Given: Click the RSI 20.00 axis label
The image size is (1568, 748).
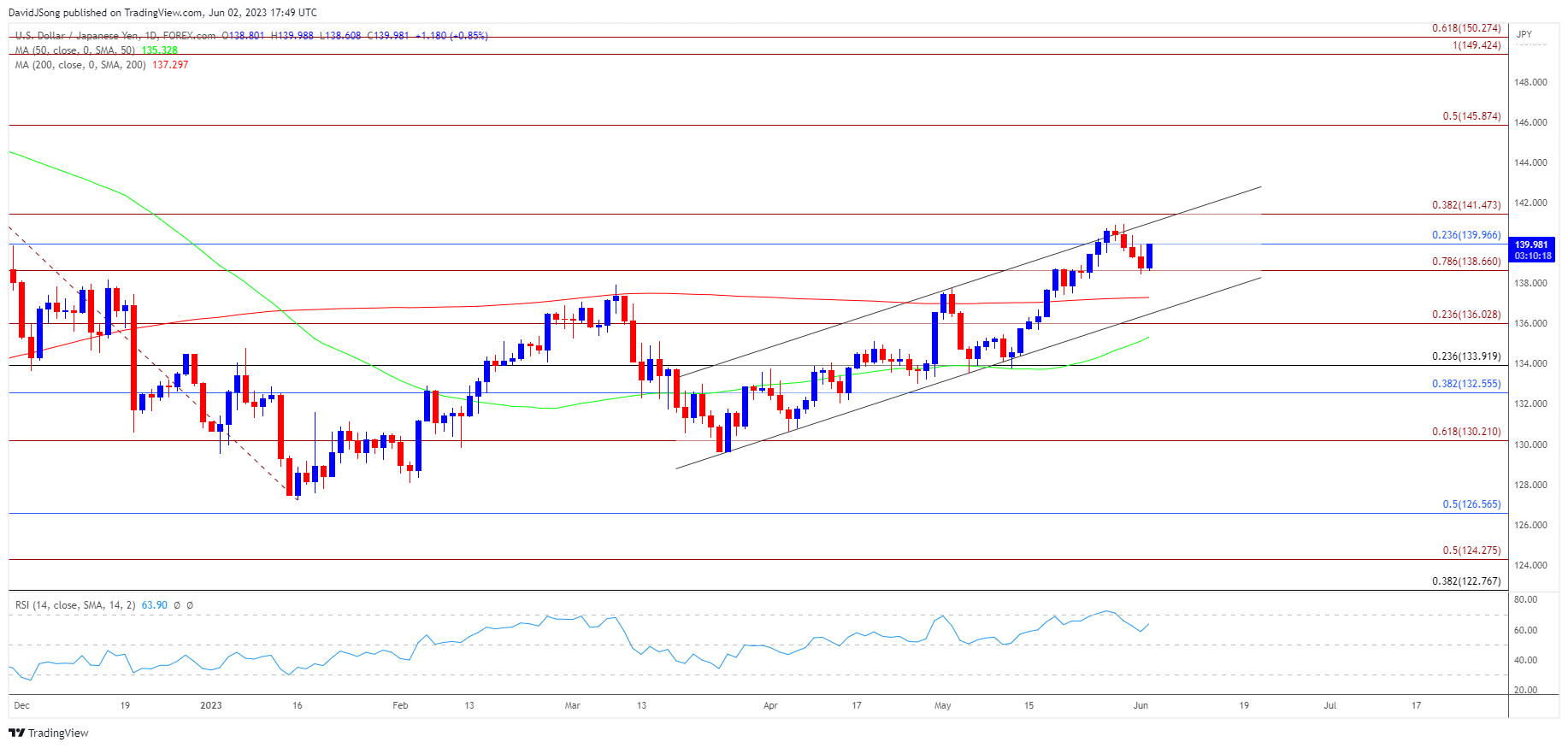Looking at the screenshot, I should click(x=1526, y=690).
